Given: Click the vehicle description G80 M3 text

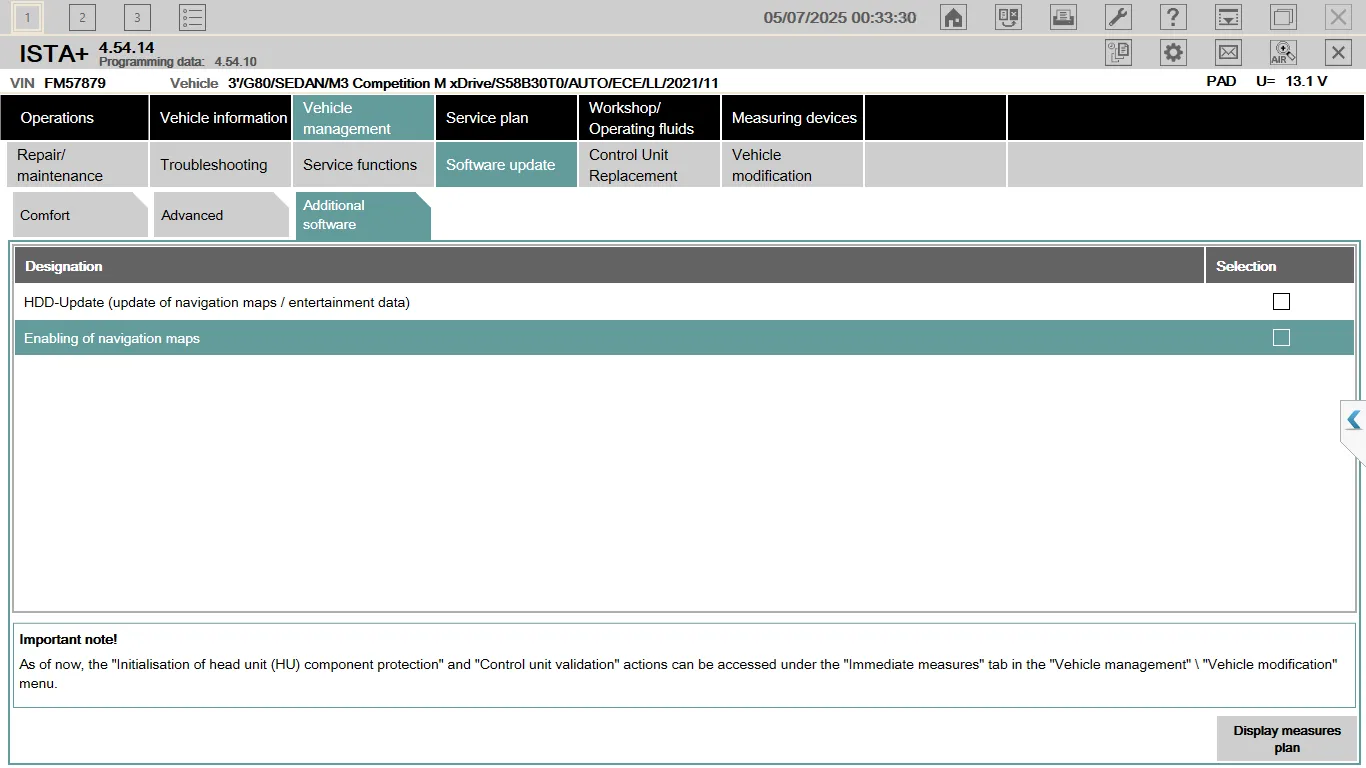Looking at the screenshot, I should click(473, 83).
